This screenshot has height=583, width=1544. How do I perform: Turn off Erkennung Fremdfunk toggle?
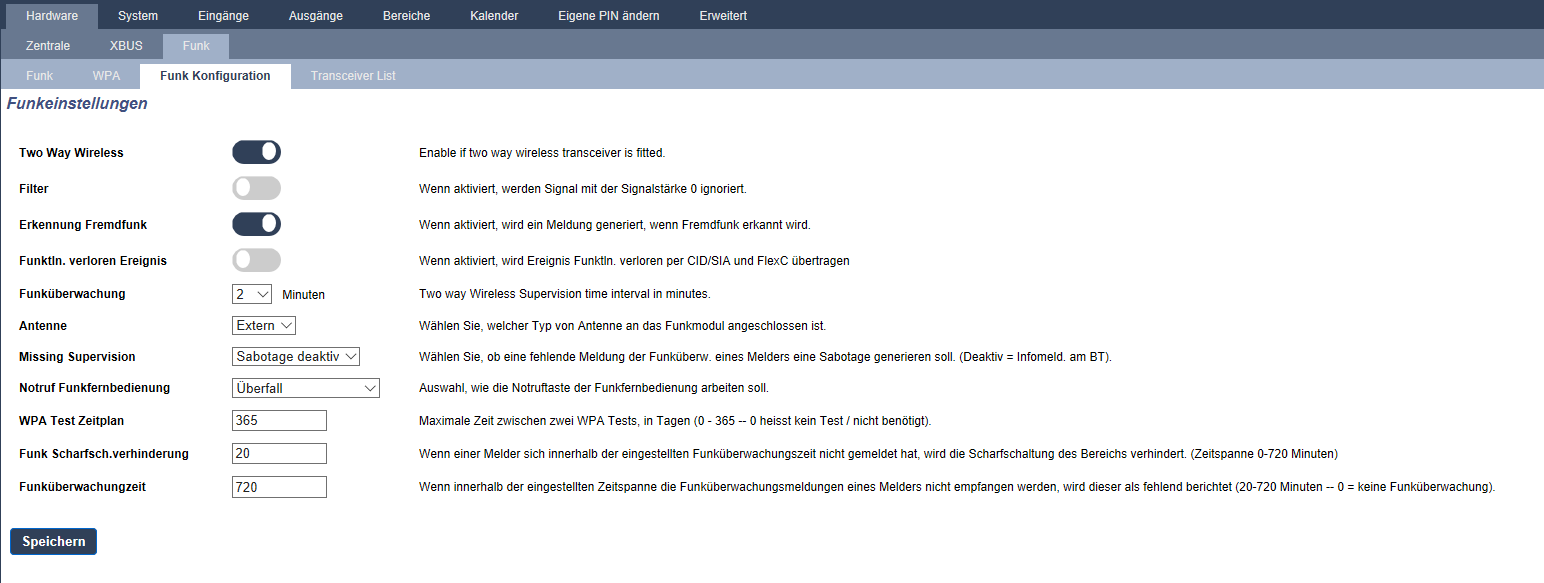pos(256,224)
